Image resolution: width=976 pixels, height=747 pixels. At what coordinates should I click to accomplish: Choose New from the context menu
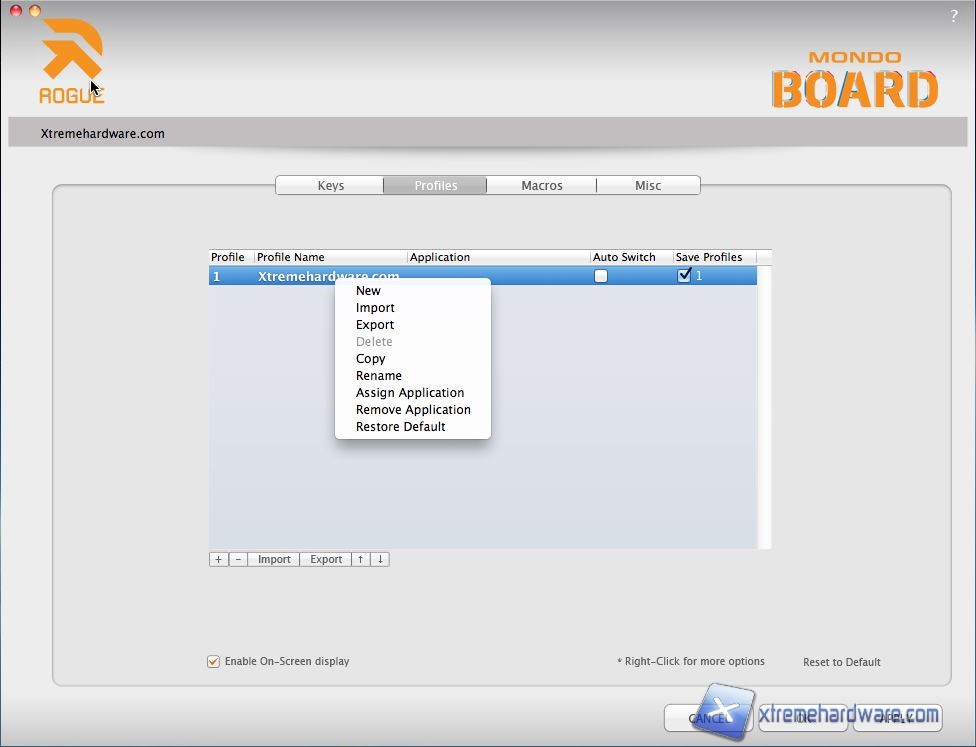368,291
